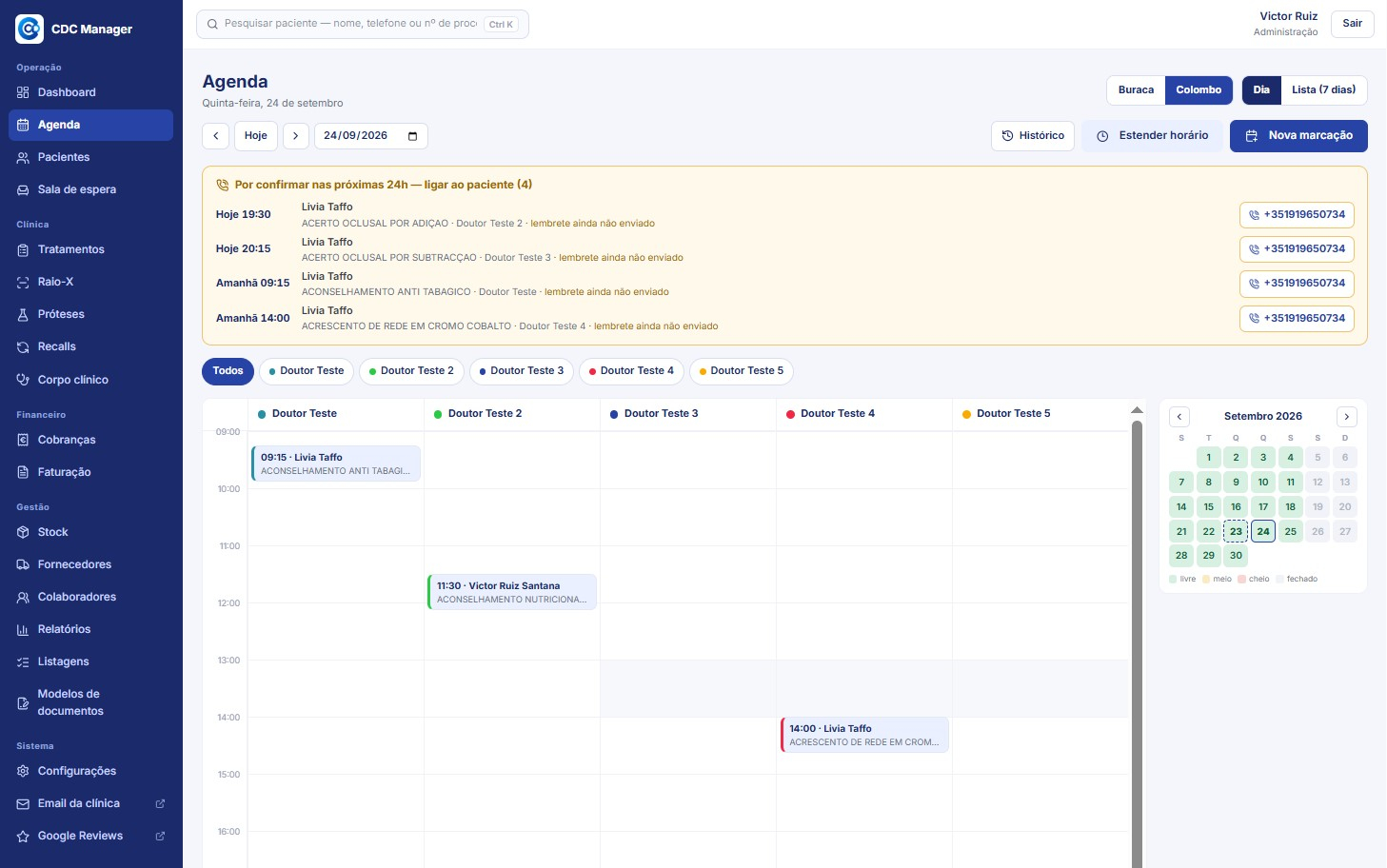Viewport: 1387px width, 868px height.
Task: Open Configurações in the sidebar
Action: pos(91,771)
